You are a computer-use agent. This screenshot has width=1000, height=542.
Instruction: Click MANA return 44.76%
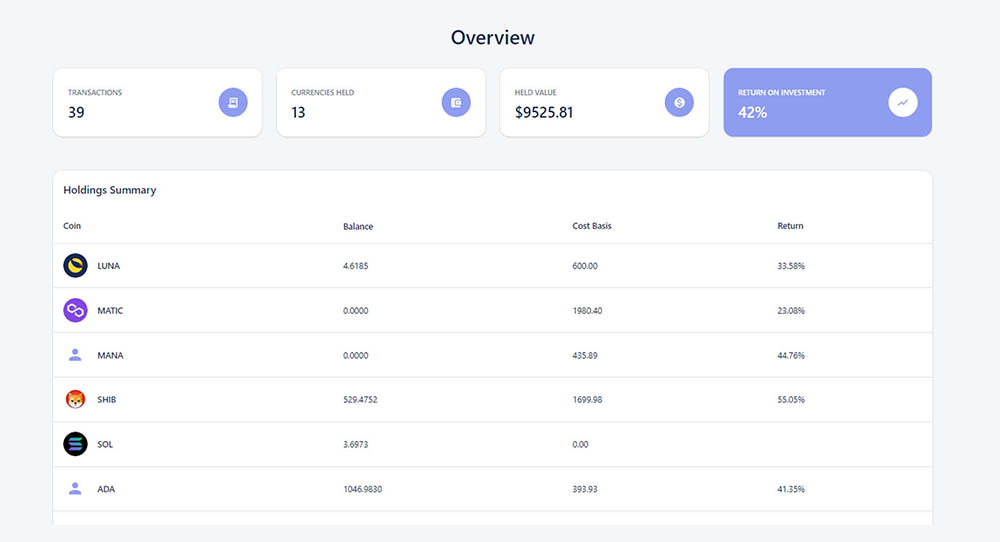(791, 355)
